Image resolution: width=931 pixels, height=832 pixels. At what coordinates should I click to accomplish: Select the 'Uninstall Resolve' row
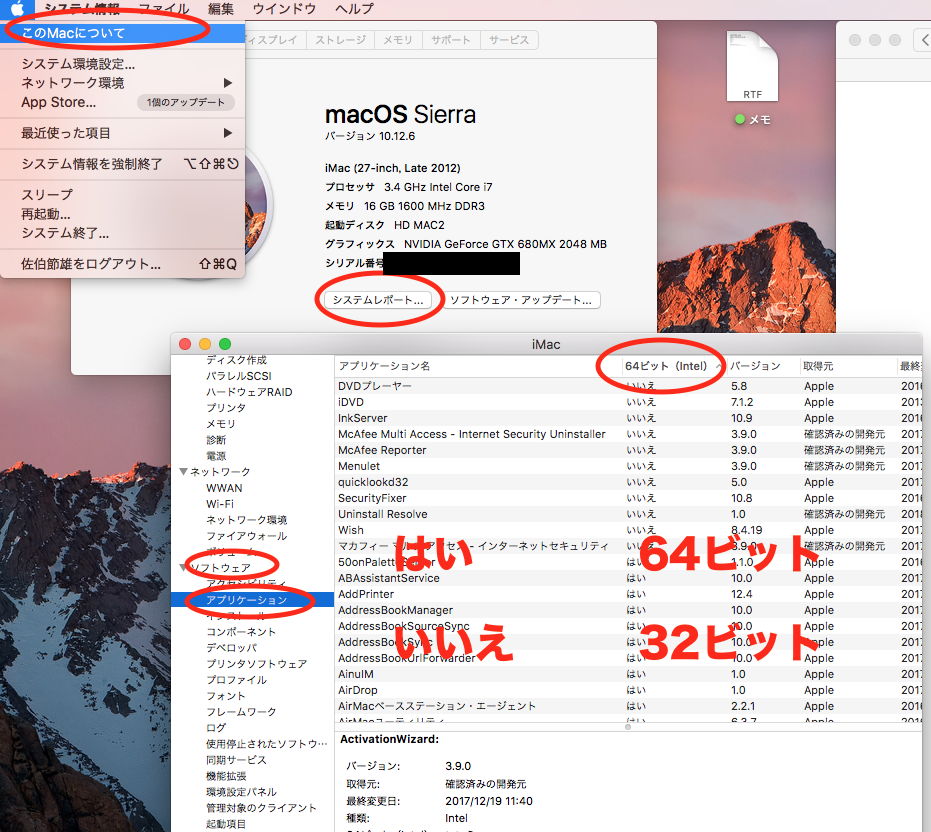point(628,514)
